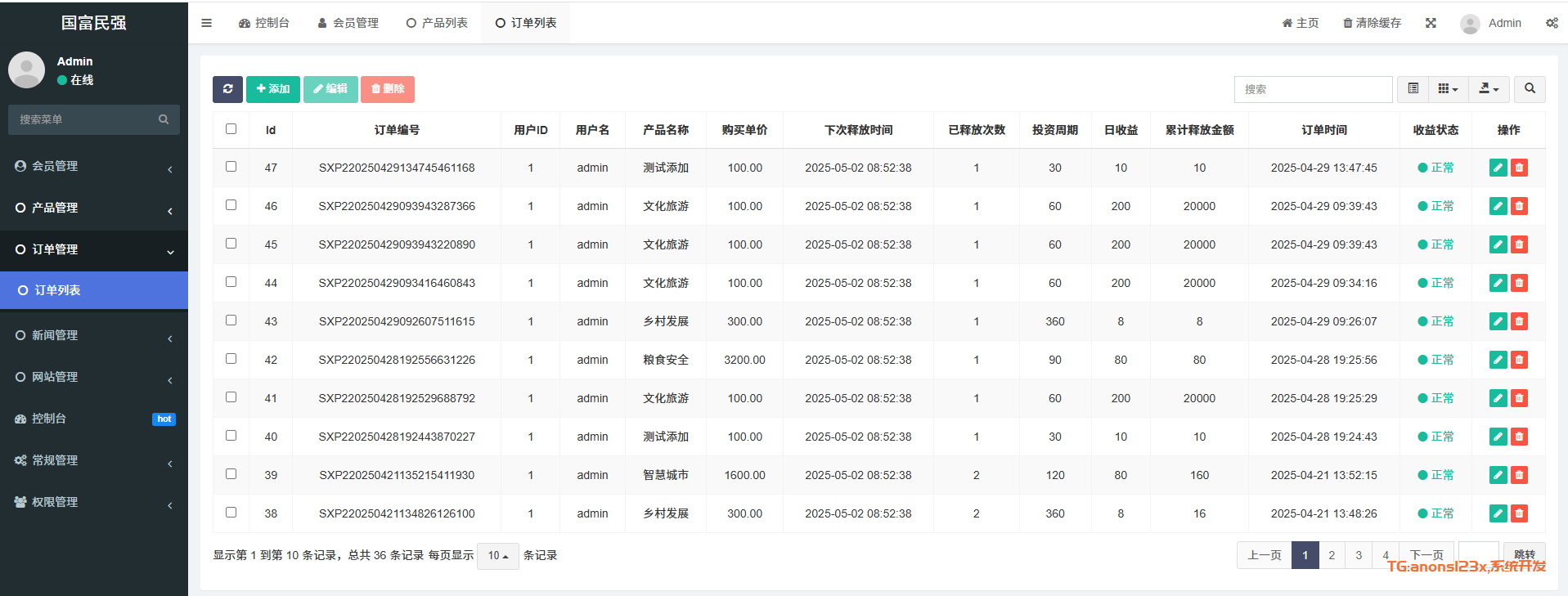Viewport: 1568px width, 596px height.
Task: Click the refresh table icon button
Action: pyautogui.click(x=227, y=89)
